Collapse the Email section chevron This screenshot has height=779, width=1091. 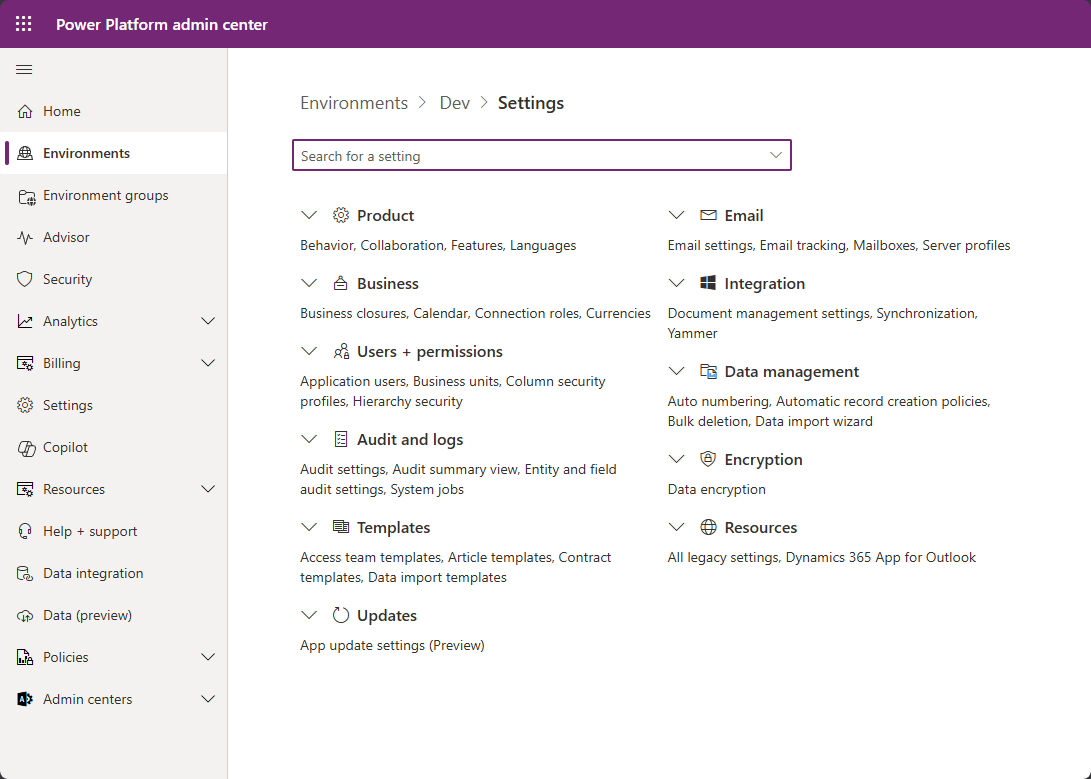(x=676, y=215)
